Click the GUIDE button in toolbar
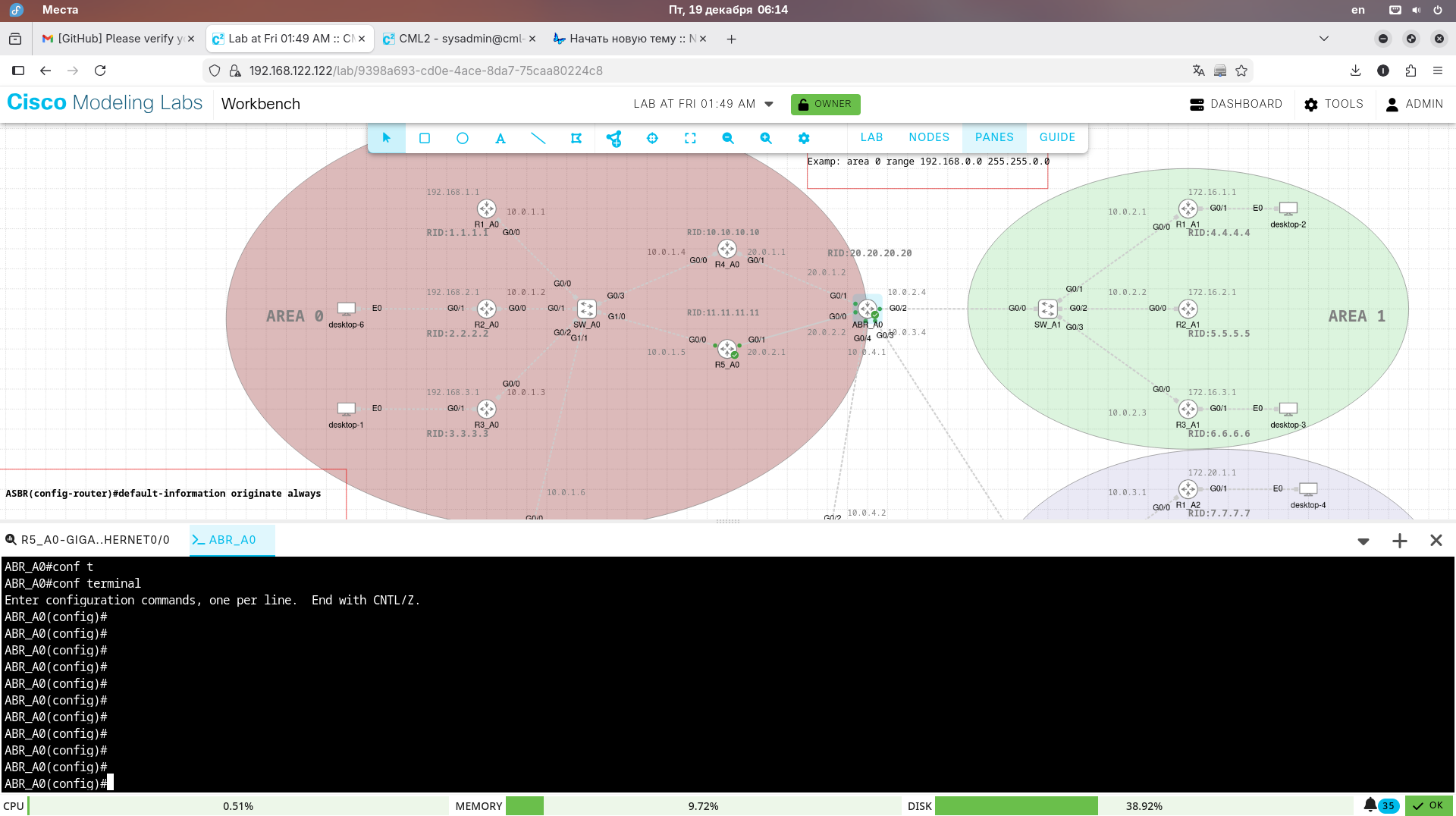Image resolution: width=1456 pixels, height=816 pixels. pos(1057,137)
